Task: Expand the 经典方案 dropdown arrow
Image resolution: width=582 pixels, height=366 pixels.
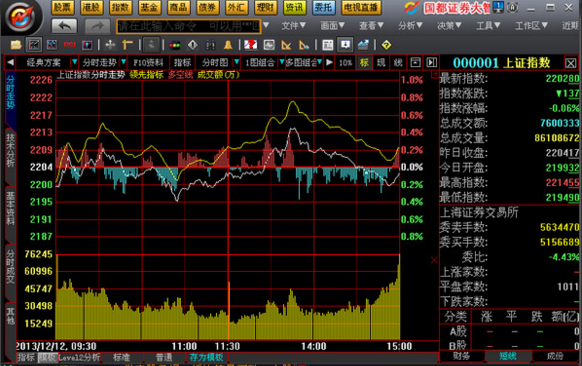Action: [74, 62]
